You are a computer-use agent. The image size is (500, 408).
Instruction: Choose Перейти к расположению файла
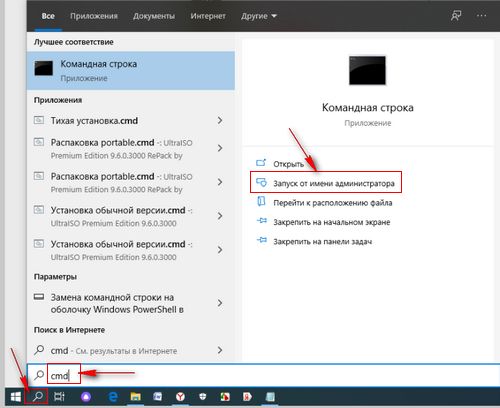click(333, 203)
